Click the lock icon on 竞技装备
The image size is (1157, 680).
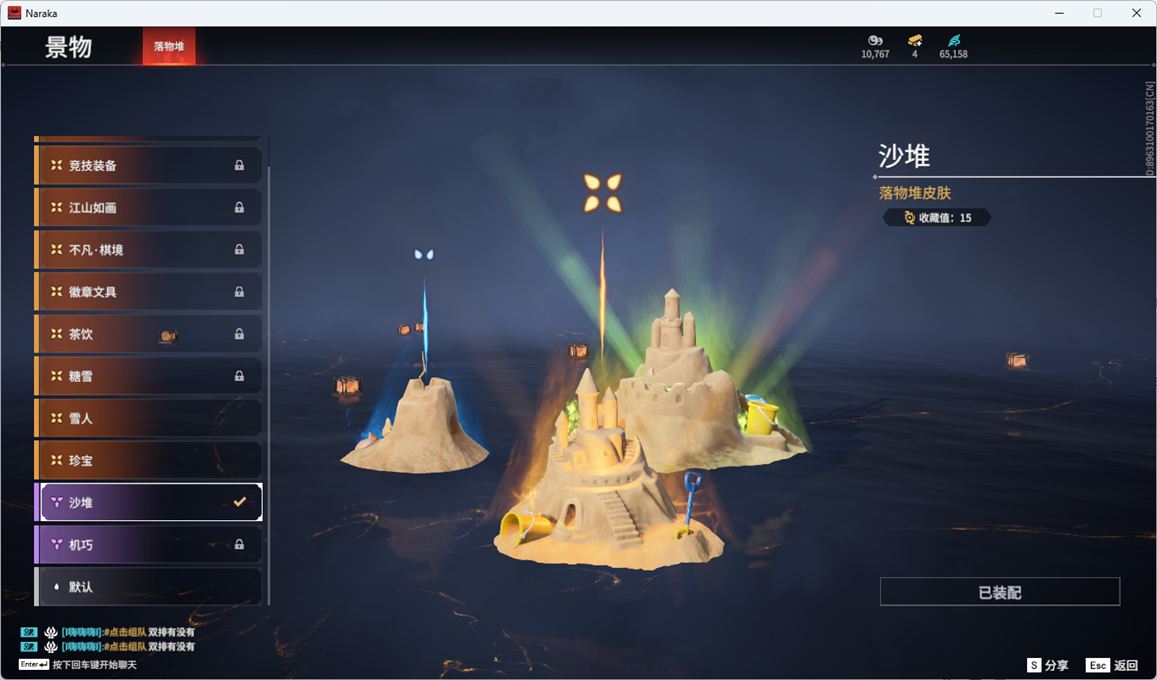pos(239,165)
